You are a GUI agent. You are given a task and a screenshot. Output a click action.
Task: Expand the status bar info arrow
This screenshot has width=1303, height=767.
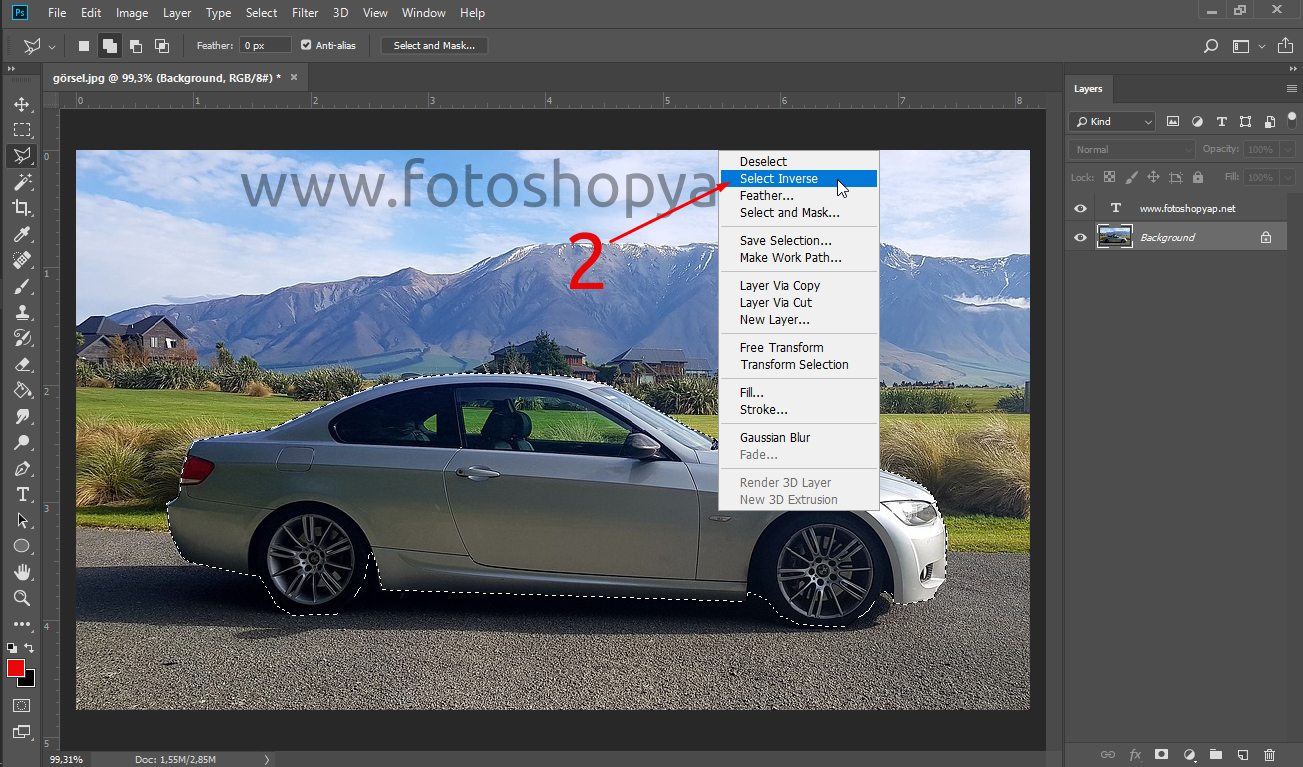pyautogui.click(x=267, y=760)
